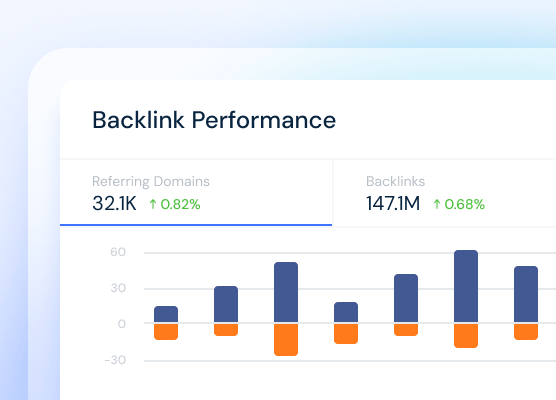Click the largest orange negative bar
The width and height of the screenshot is (556, 400).
286,339
